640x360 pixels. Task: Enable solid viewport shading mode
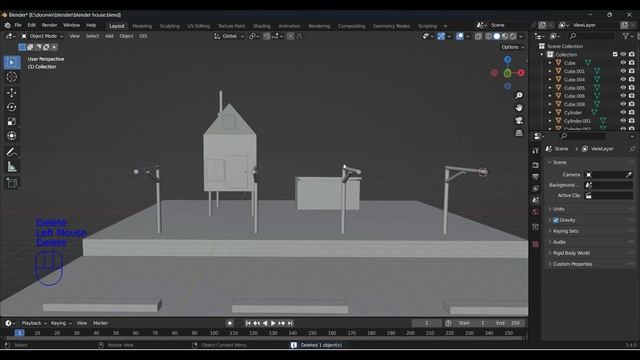(497, 36)
